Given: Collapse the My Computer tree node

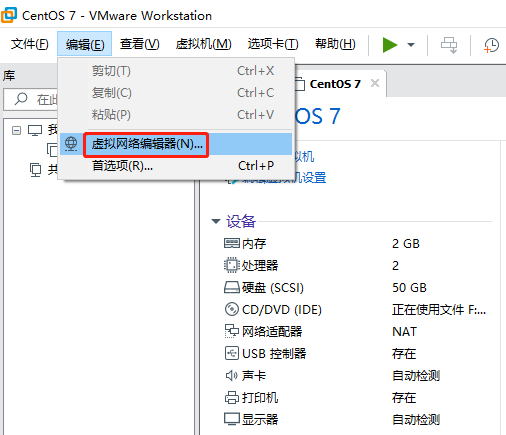Looking at the screenshot, I should [x=16, y=130].
